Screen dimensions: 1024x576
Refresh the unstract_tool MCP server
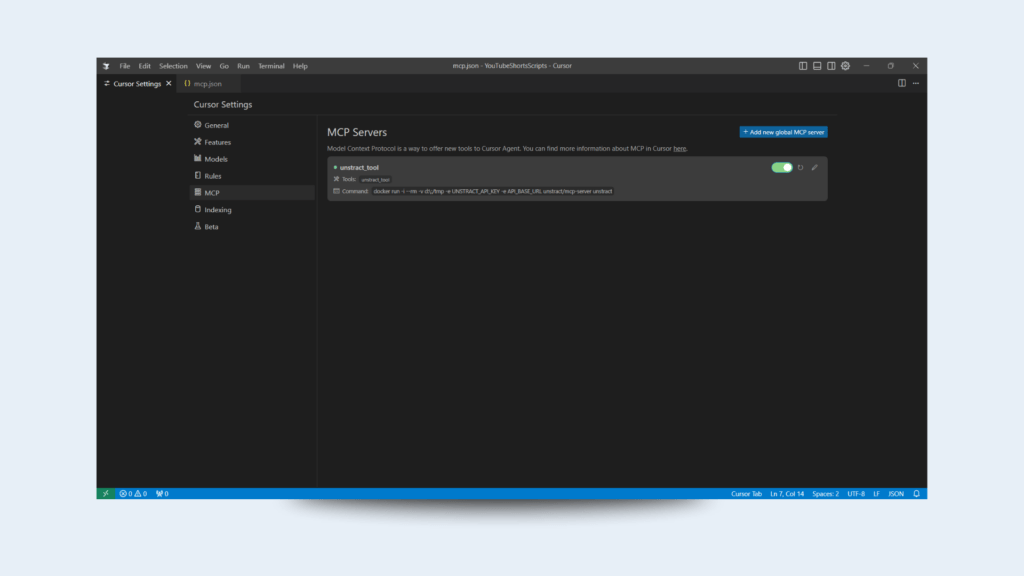(x=800, y=167)
